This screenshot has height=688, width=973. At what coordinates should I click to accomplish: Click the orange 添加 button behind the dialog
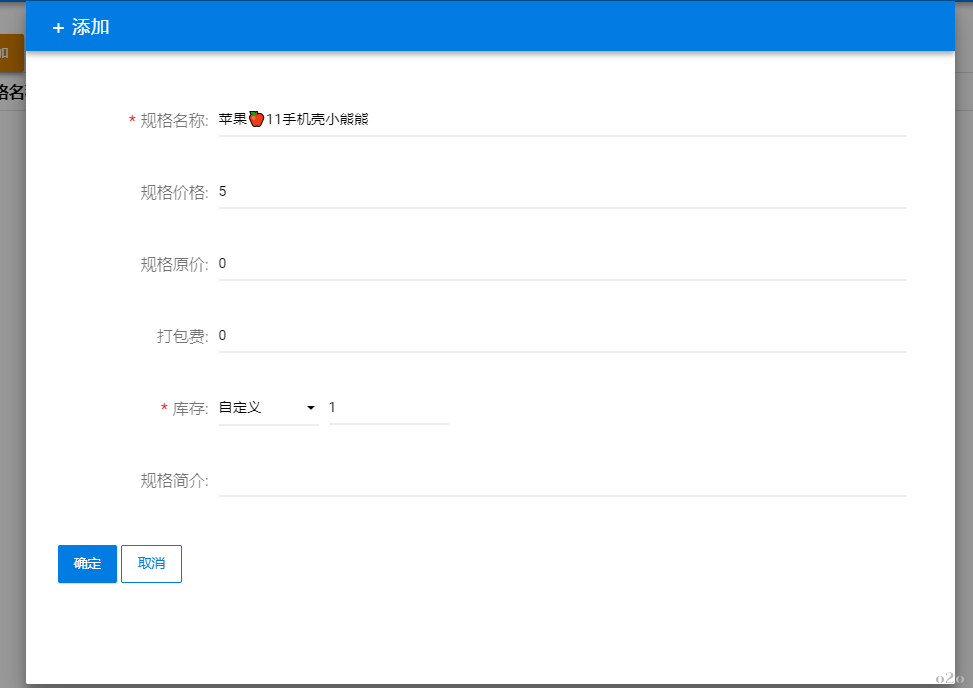coord(9,54)
